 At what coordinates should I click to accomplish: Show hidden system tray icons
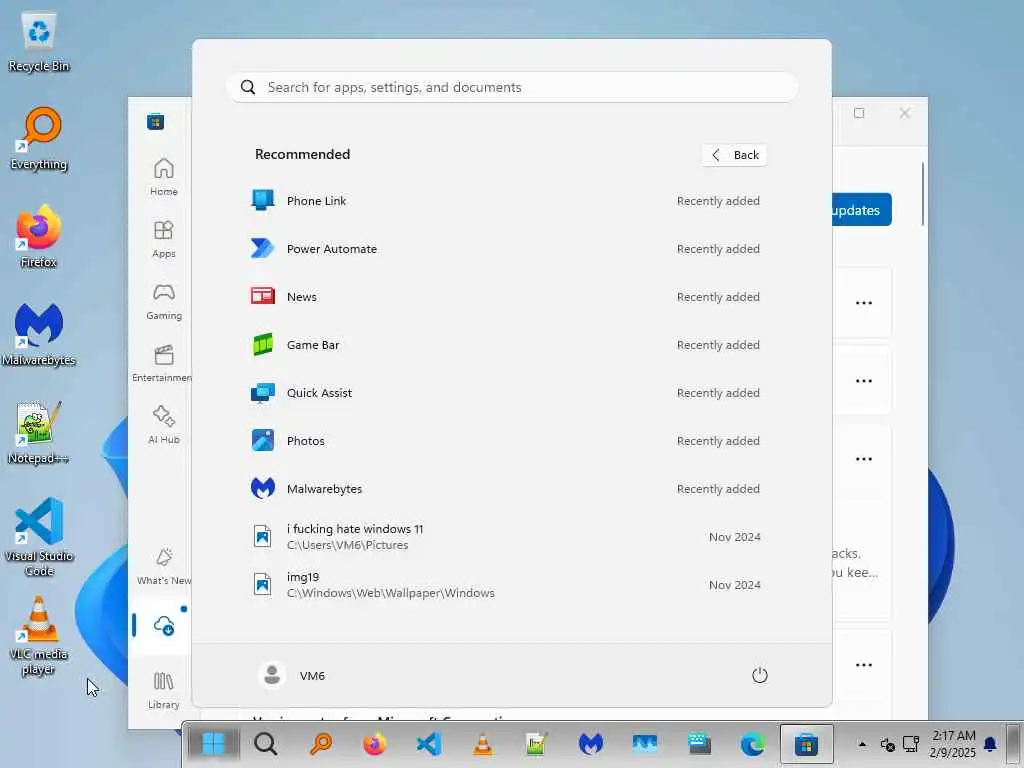point(862,744)
